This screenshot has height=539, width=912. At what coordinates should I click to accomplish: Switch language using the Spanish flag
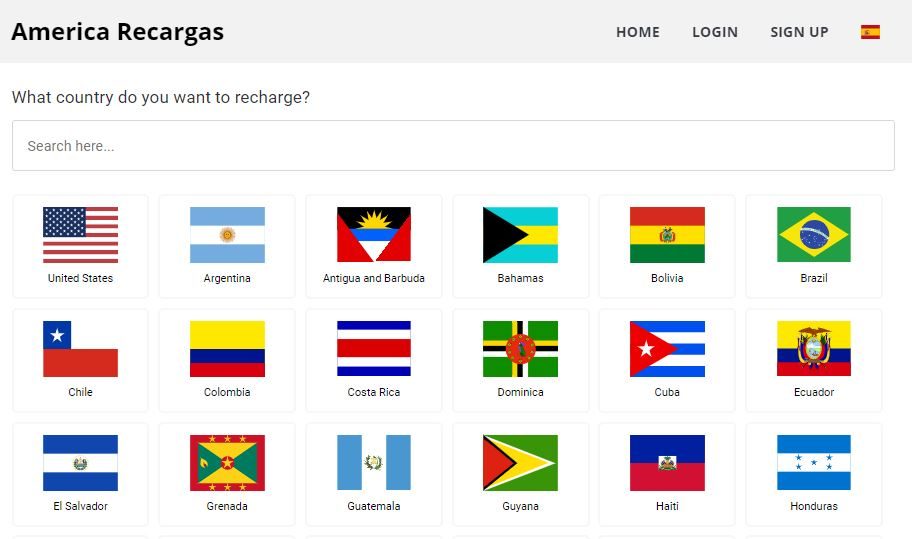(x=870, y=32)
